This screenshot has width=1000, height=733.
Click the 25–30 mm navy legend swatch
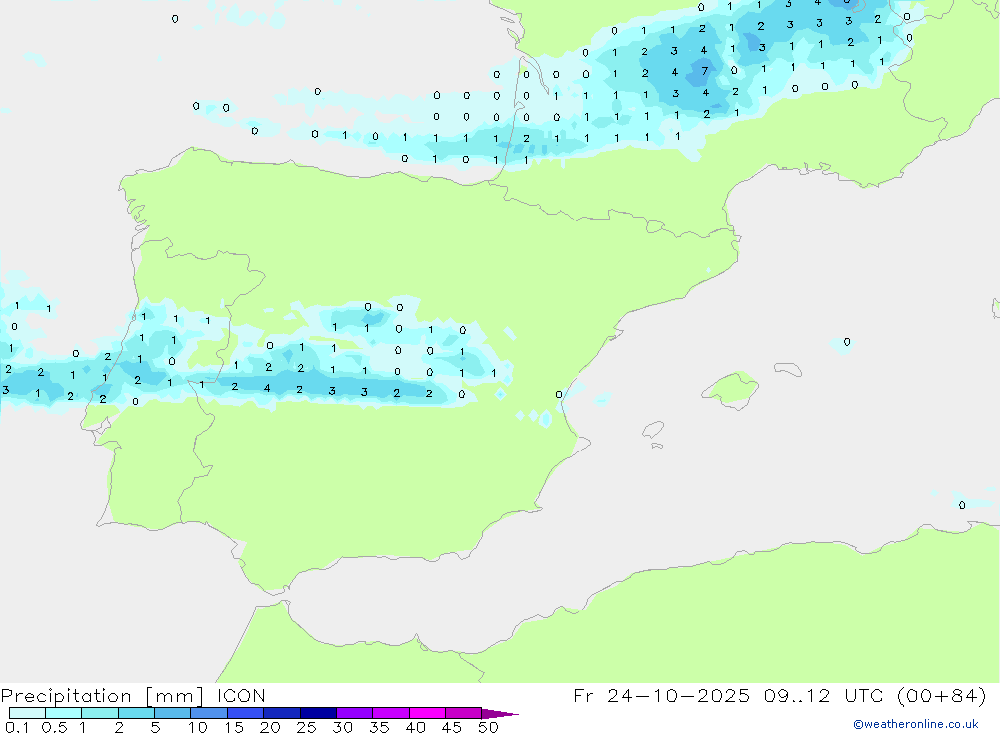(318, 713)
